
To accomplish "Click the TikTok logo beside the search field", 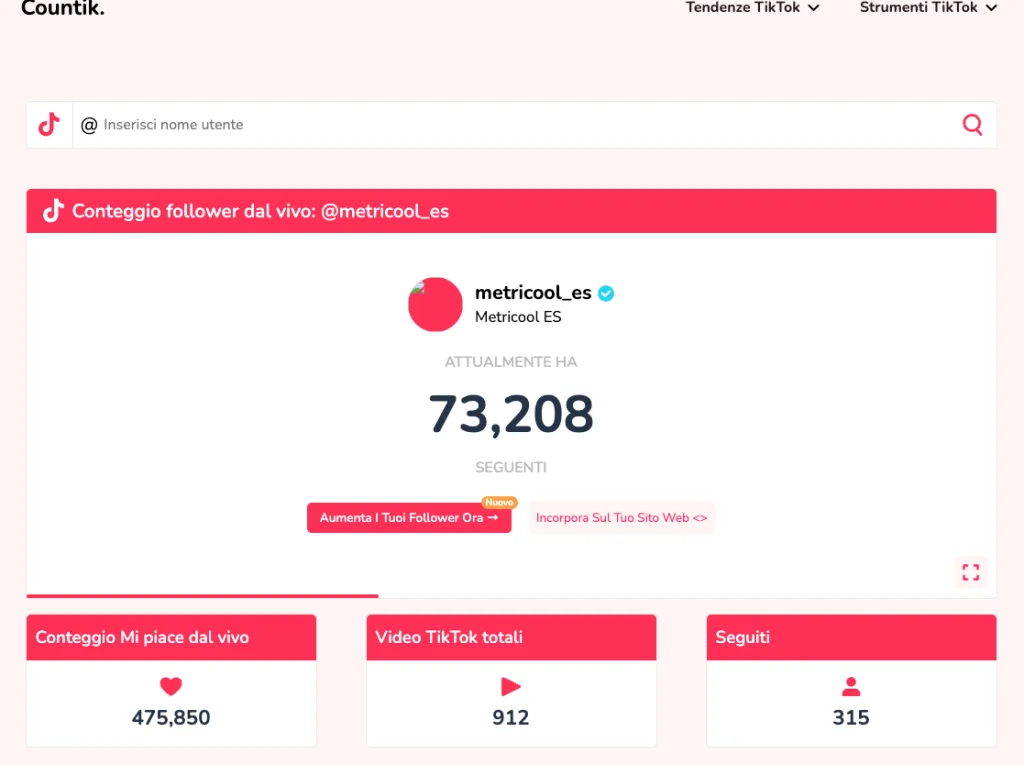I will pyautogui.click(x=49, y=125).
